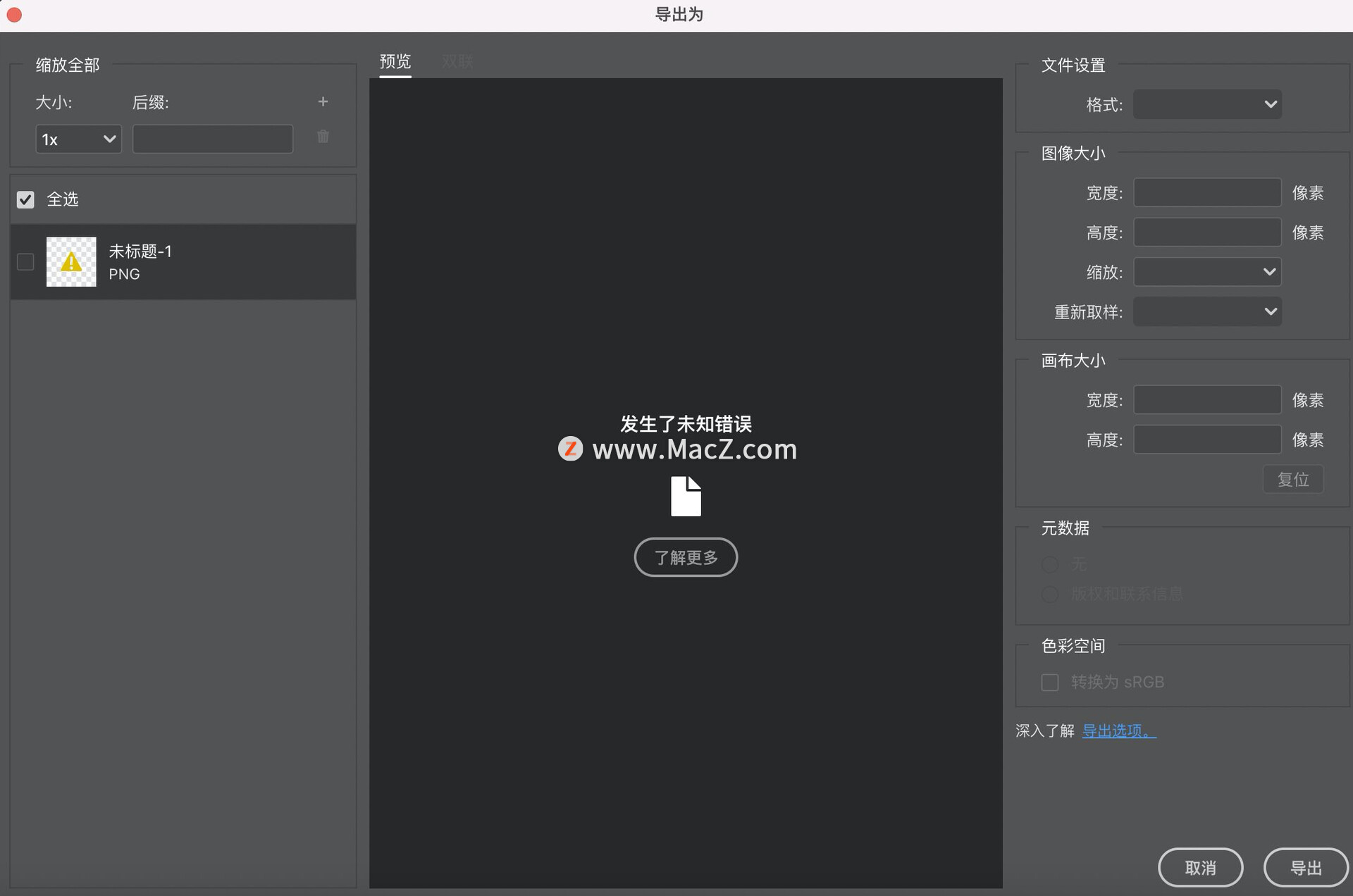
Task: Expand the 缩放 scale dropdown
Action: click(x=1207, y=272)
